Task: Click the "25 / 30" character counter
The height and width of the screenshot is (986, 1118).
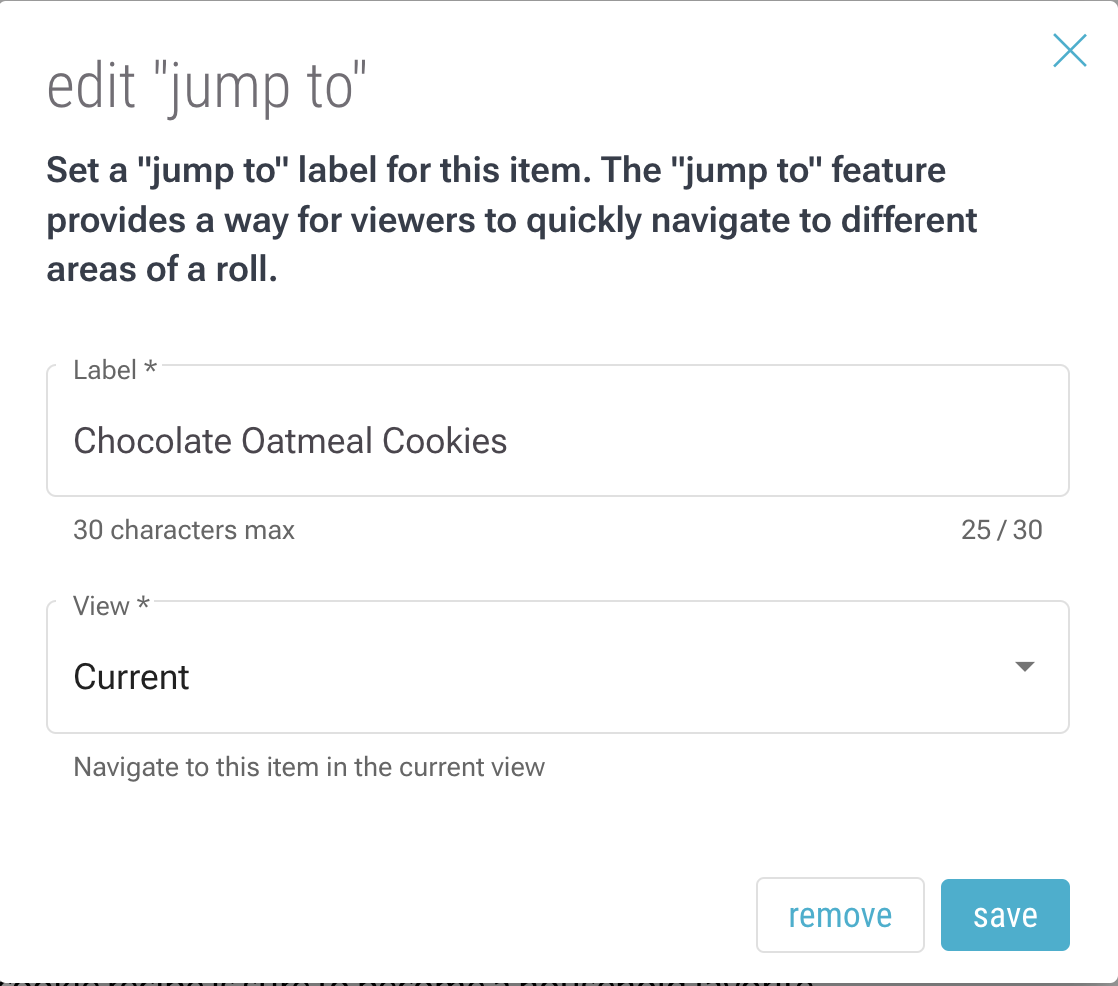Action: click(1001, 530)
